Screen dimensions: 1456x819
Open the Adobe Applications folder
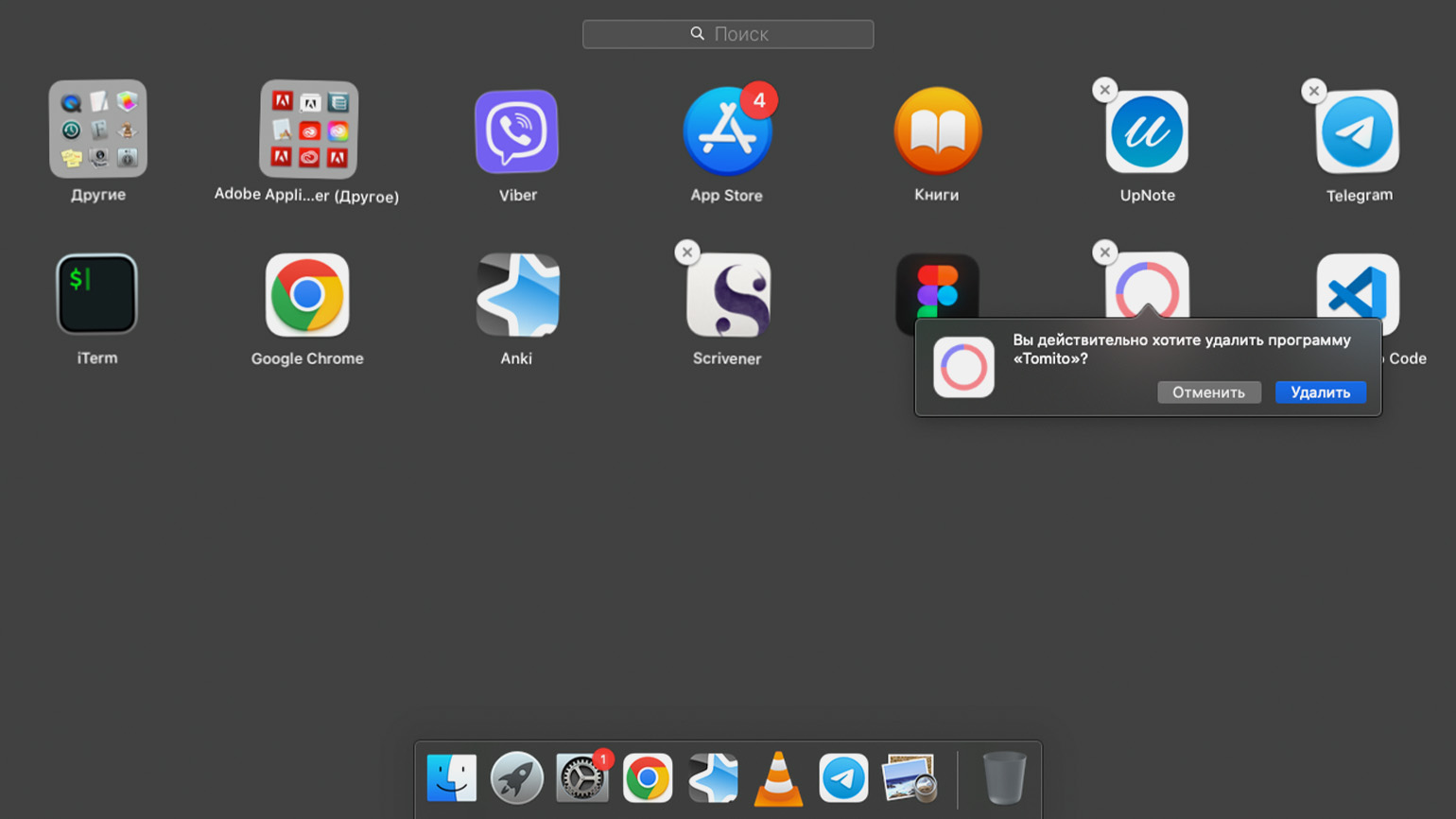[x=308, y=130]
